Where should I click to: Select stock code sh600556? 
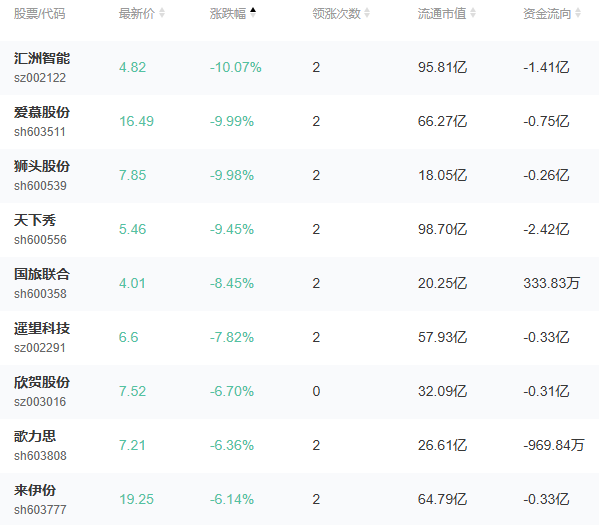(40, 240)
